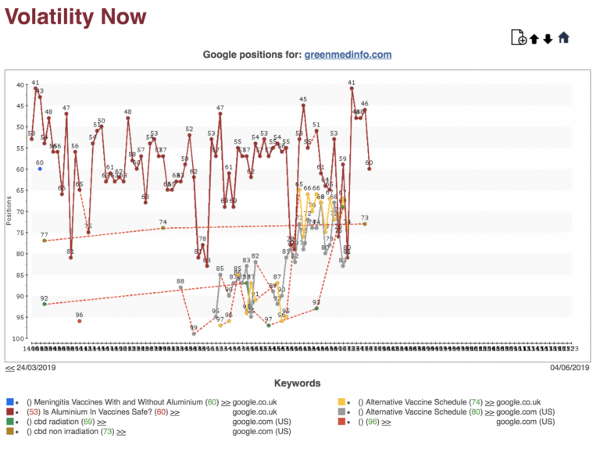Click the green cbd radiation legend swatch
Screen dimensions: 600x449
(x=10, y=421)
